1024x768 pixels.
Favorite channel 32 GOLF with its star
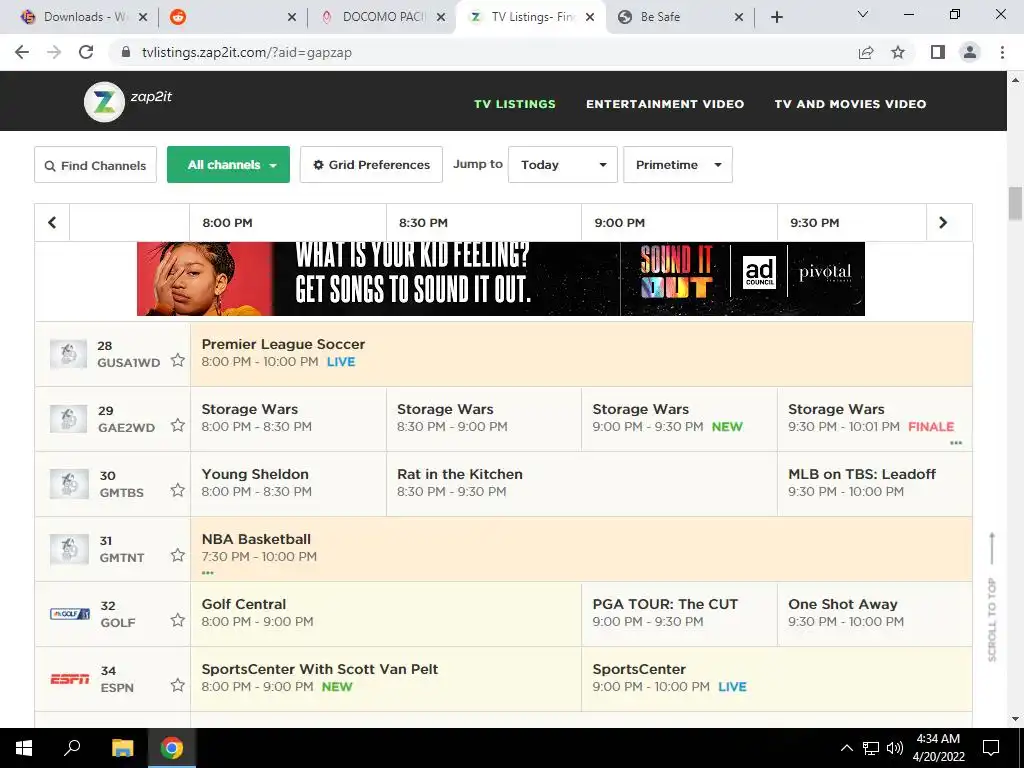178,620
